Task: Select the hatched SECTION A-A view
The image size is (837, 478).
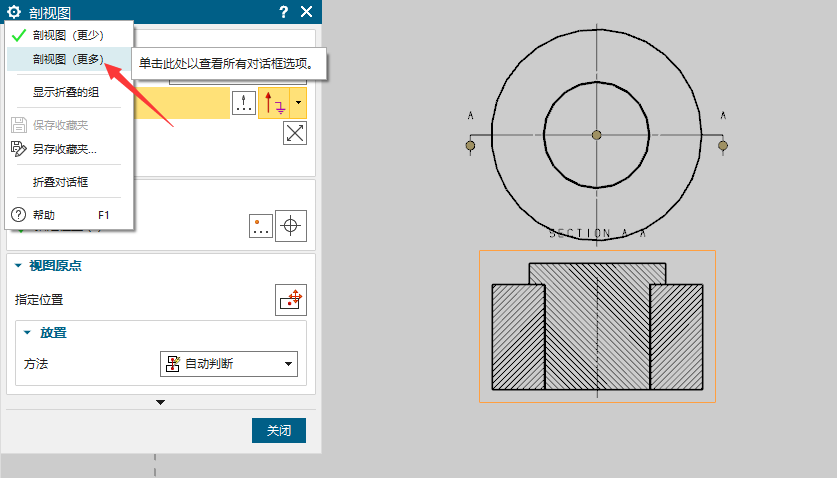Action: tap(597, 327)
